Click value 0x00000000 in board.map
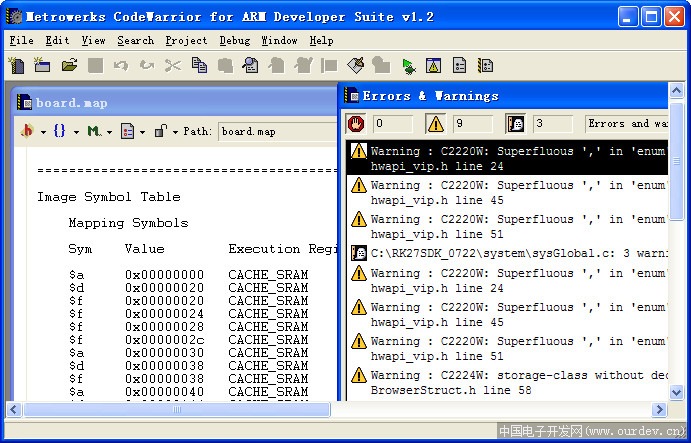 point(164,275)
